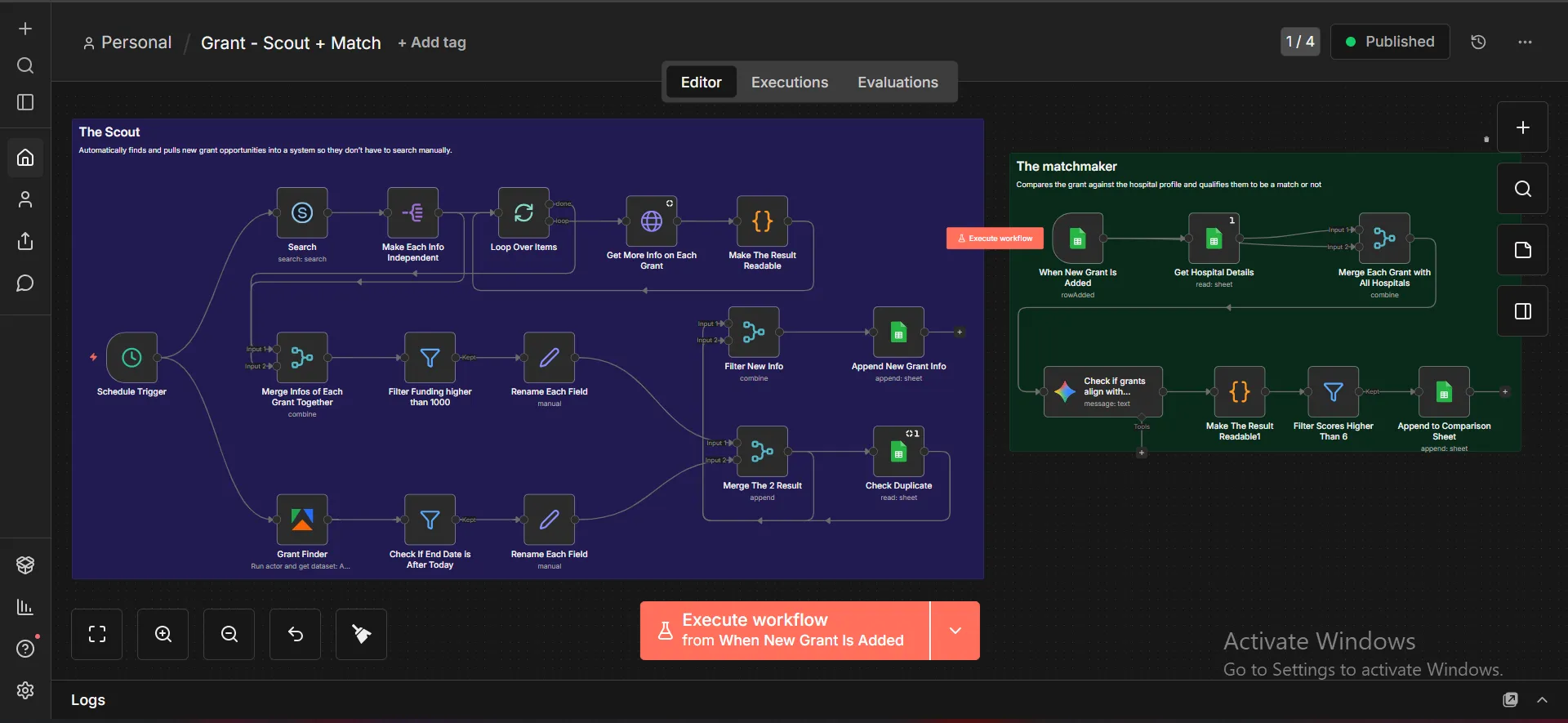Switch to the Evaluations tab
Viewport: 1568px width, 723px height.
[898, 82]
